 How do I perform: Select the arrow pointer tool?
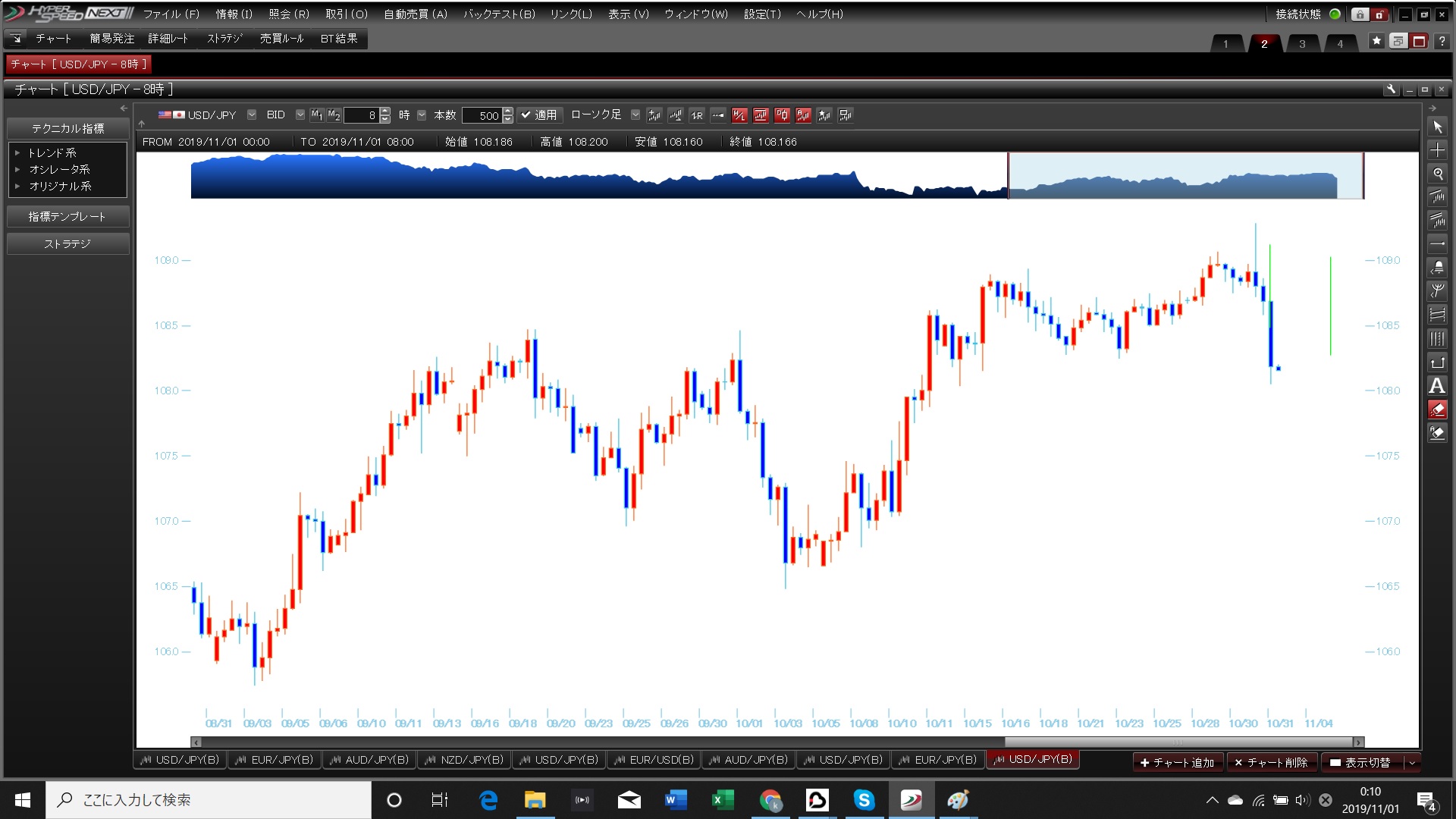point(1437,127)
